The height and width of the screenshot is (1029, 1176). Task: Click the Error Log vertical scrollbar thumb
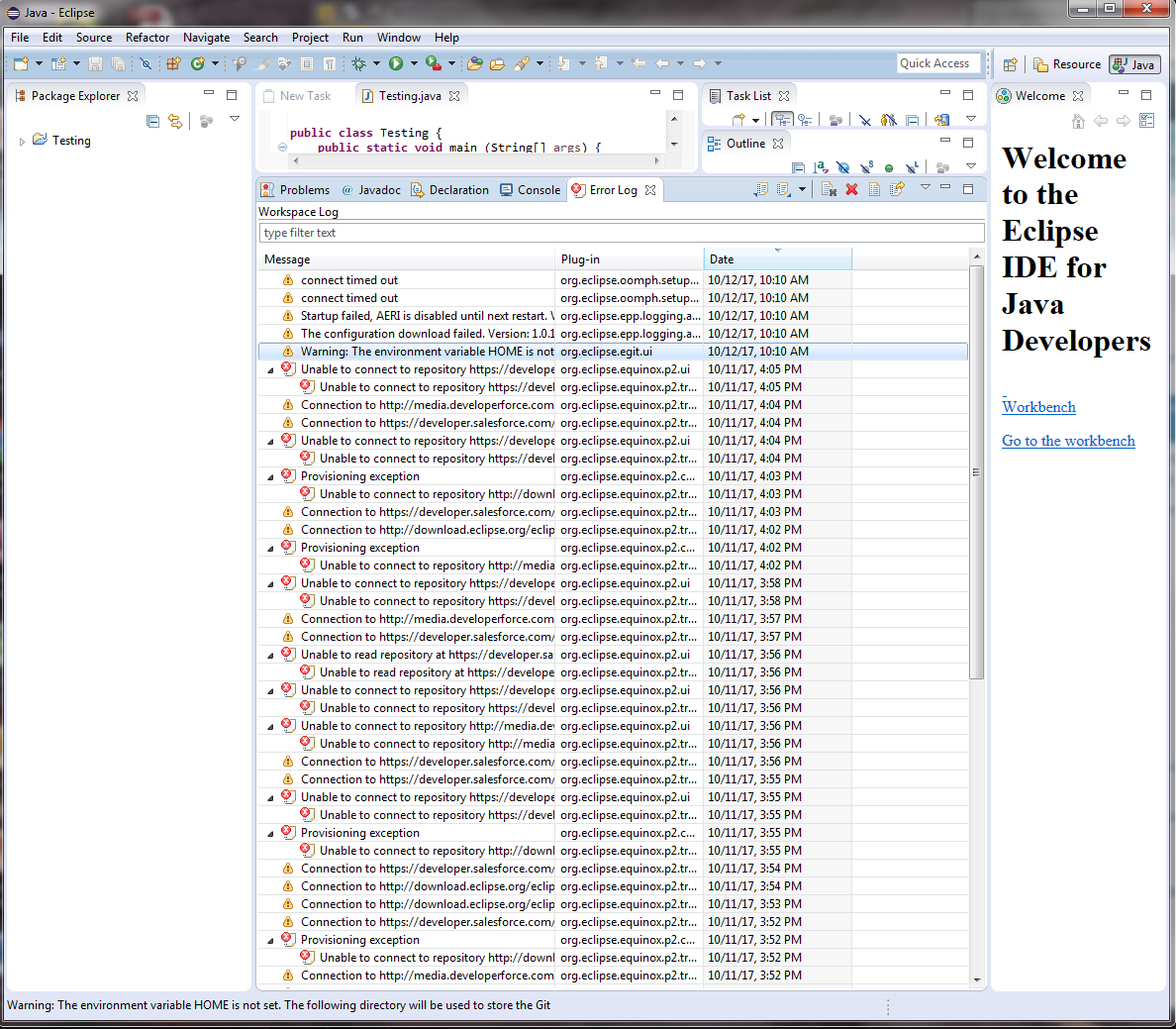tap(976, 472)
